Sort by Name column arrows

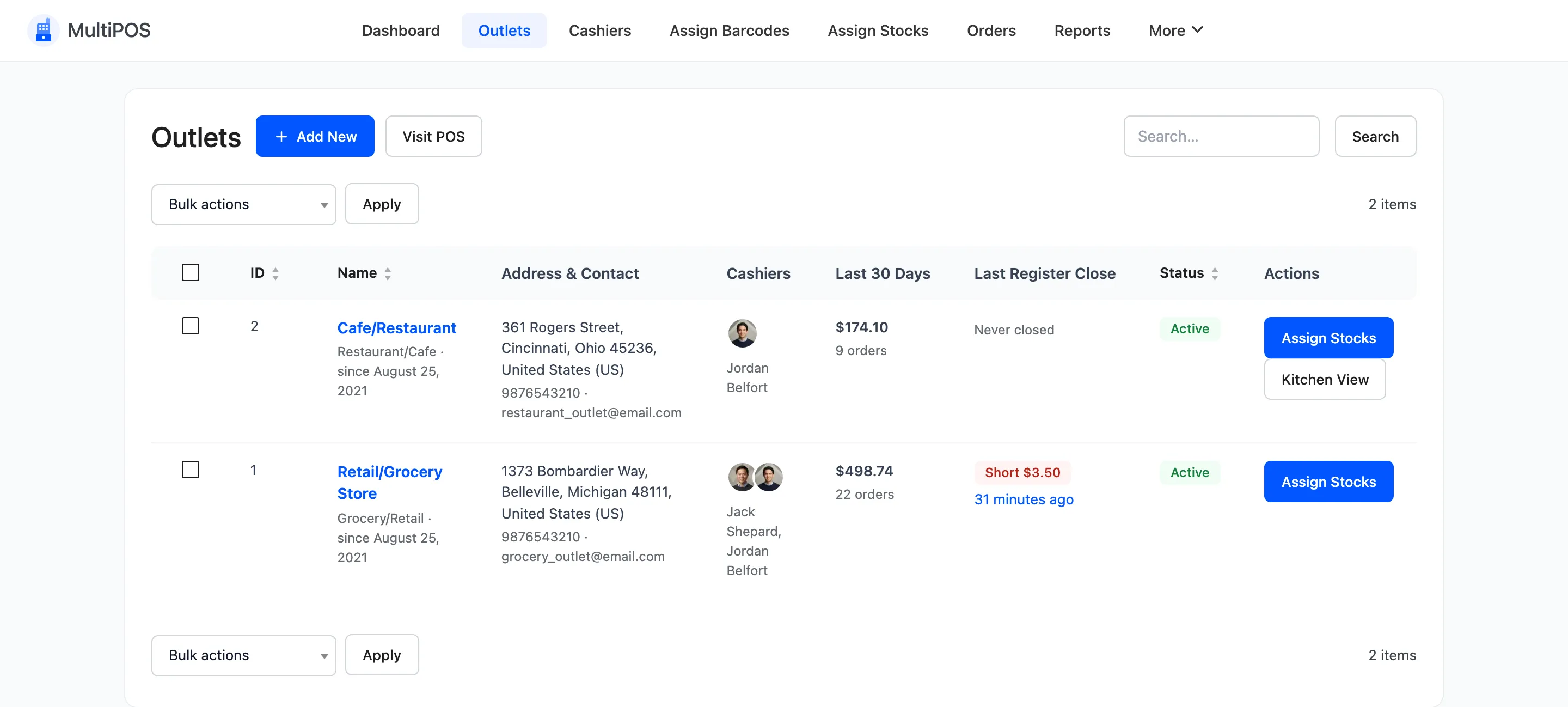(388, 273)
